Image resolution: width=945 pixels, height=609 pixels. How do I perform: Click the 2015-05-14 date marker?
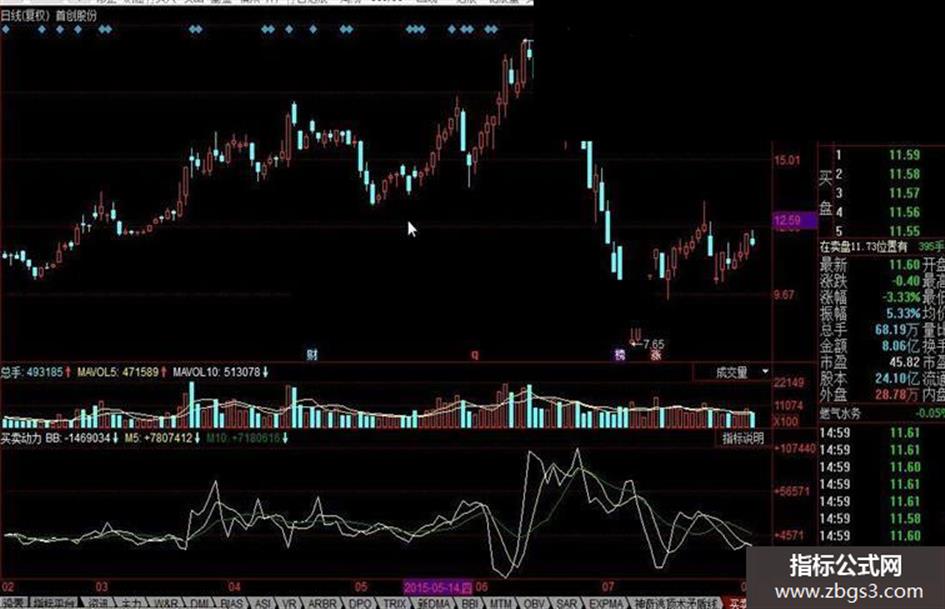click(438, 587)
